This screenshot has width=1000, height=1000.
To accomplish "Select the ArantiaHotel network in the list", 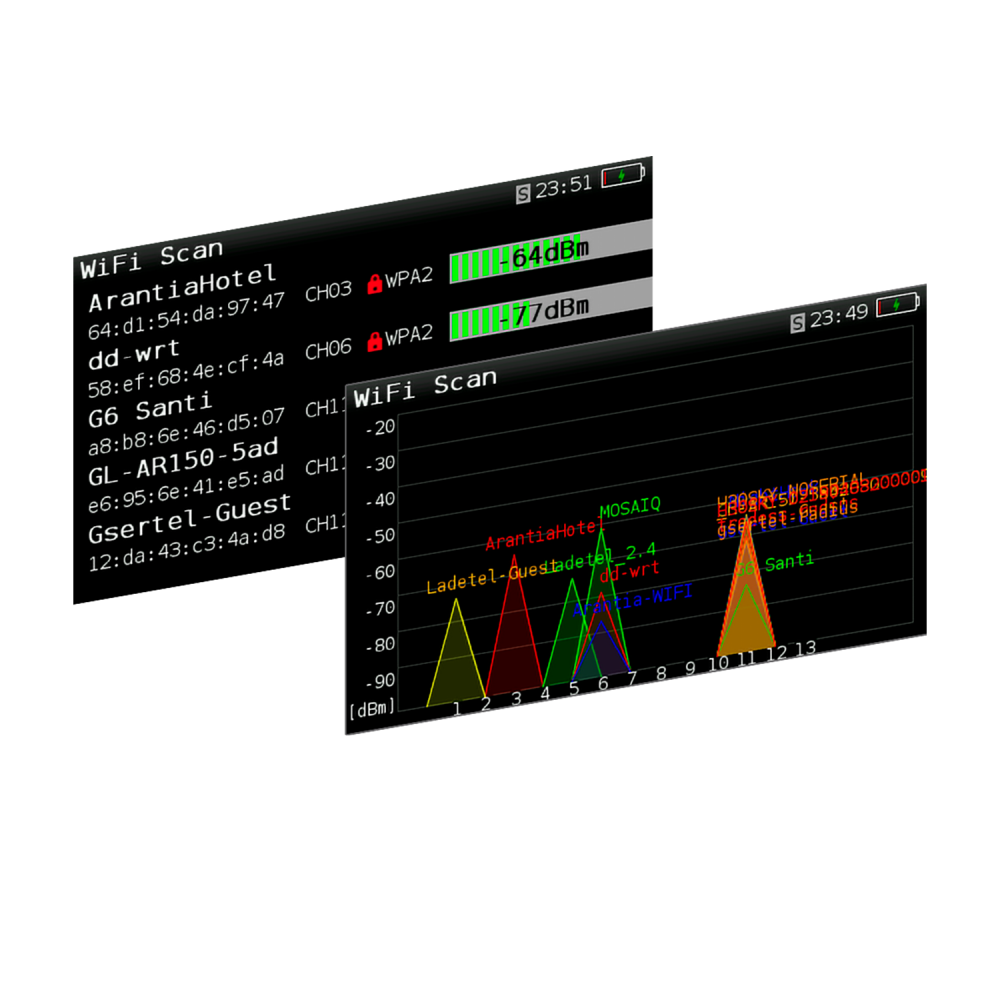I will [182, 288].
